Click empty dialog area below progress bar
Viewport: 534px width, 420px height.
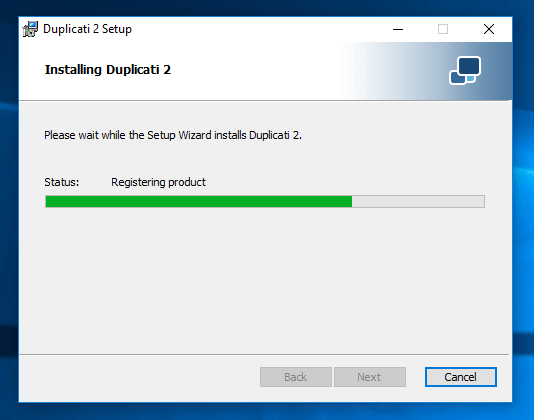pos(265,279)
